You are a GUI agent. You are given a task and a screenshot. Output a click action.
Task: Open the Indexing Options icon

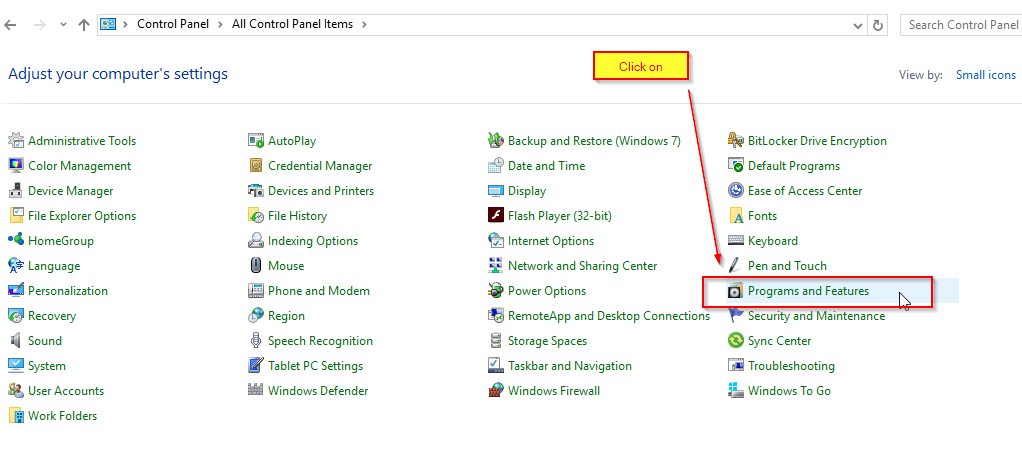[x=256, y=241]
